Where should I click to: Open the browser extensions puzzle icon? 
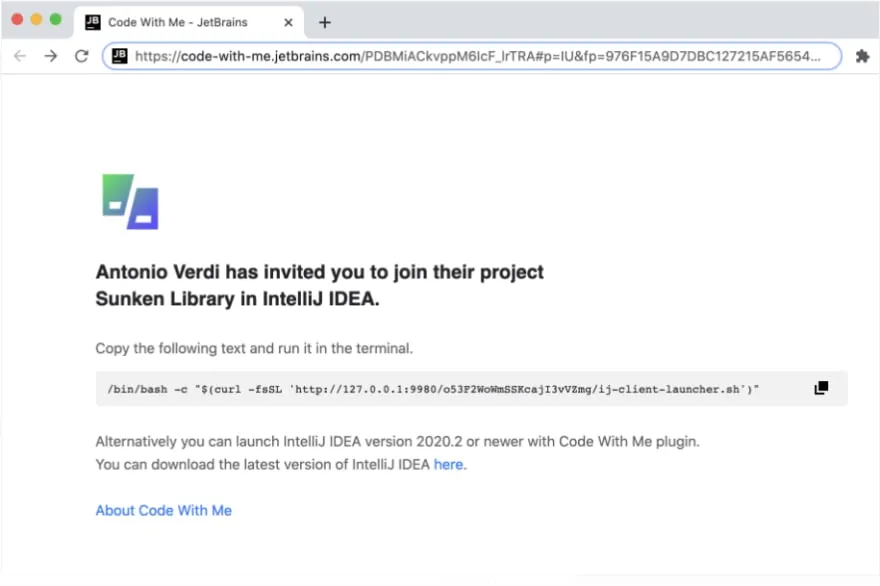click(862, 56)
